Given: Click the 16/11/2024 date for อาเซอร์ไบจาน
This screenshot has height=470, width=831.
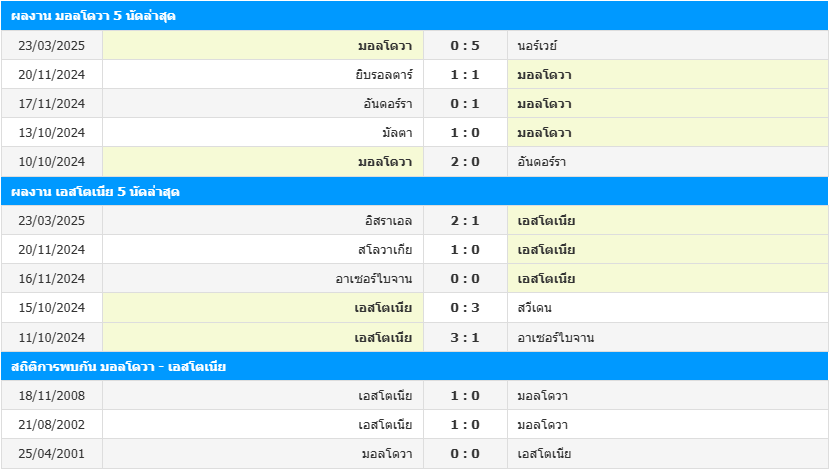Looking at the screenshot, I should pos(52,279).
